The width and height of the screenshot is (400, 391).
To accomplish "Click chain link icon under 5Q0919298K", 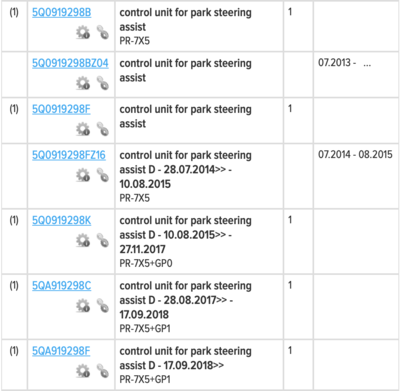I will [103, 241].
